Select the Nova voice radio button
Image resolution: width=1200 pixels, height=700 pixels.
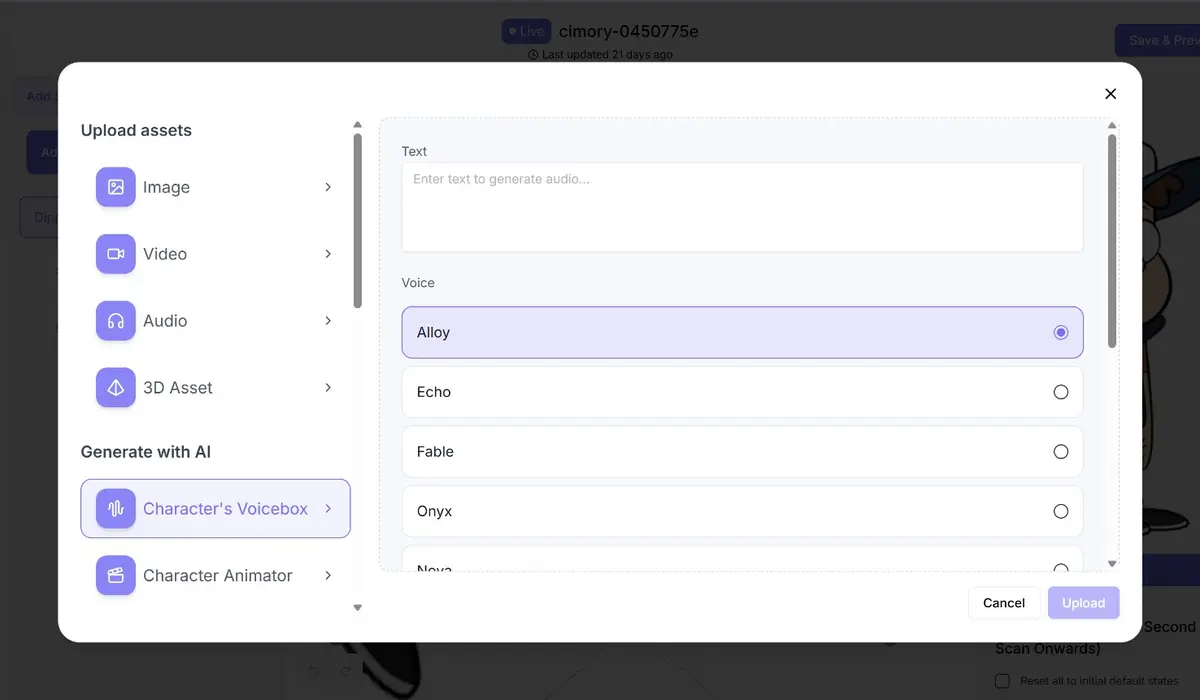pos(1061,568)
